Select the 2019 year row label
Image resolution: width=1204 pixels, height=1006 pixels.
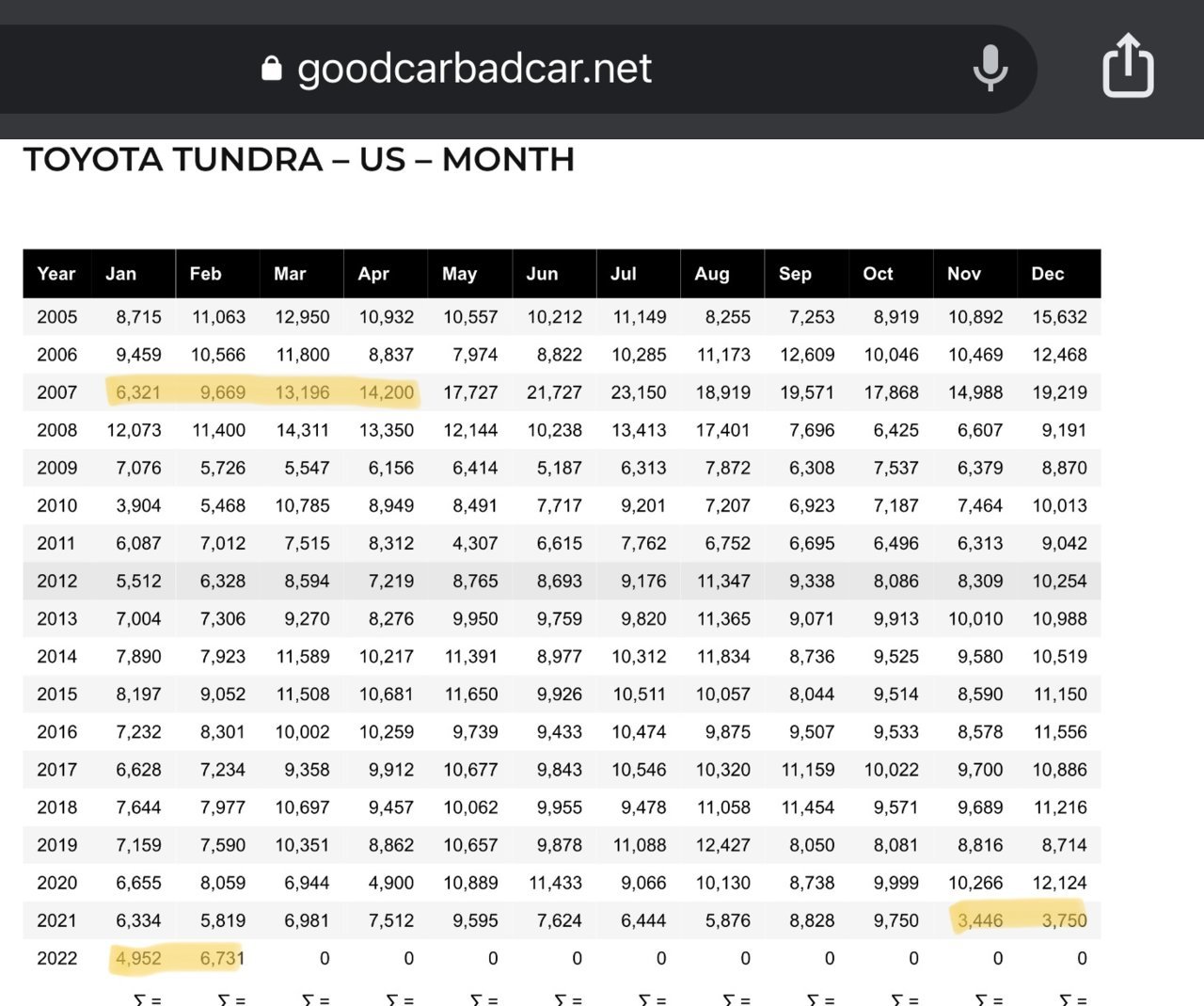coord(57,845)
